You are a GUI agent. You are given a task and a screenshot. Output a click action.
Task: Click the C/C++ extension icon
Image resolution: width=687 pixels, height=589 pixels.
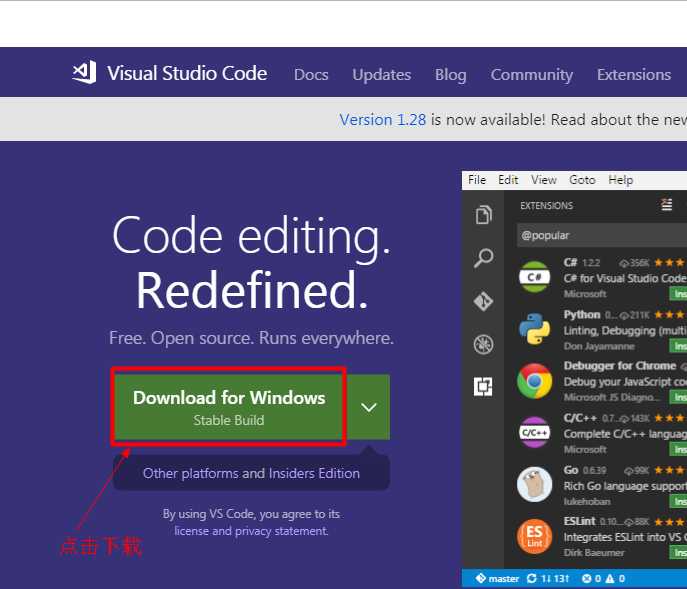click(534, 433)
